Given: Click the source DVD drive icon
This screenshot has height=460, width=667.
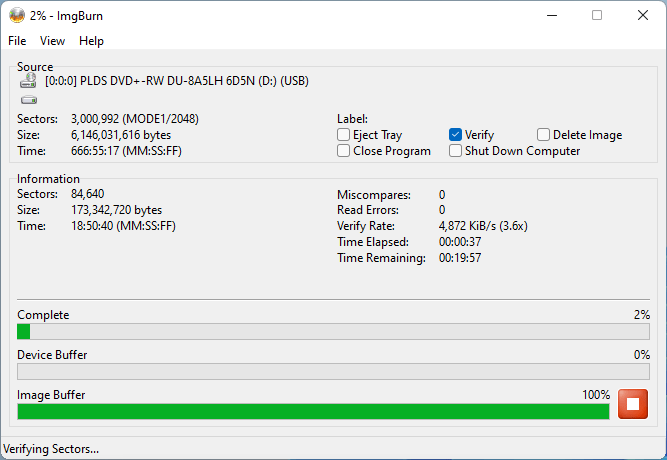Looking at the screenshot, I should click(x=28, y=81).
